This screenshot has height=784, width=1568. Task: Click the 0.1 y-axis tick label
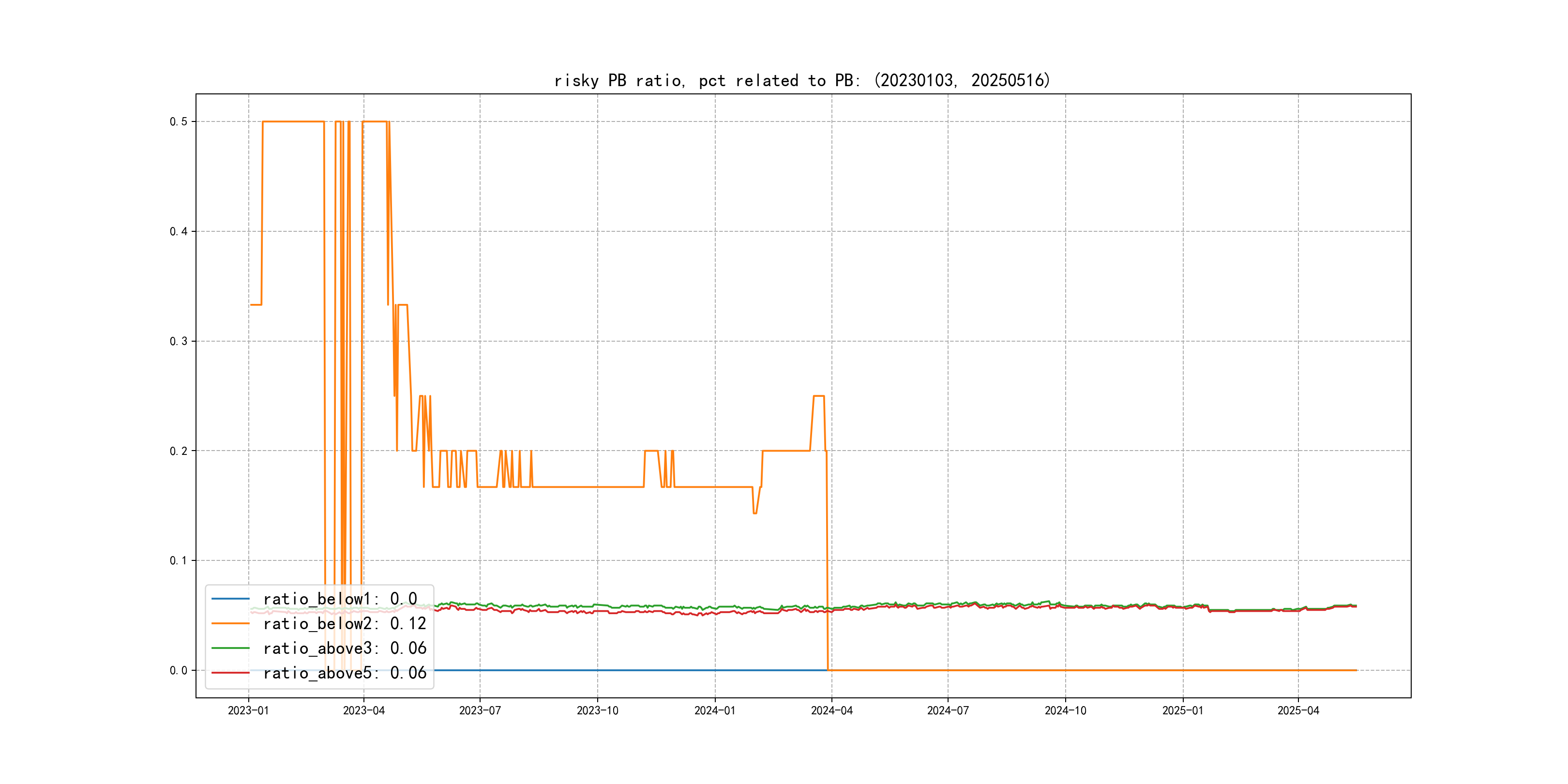[179, 560]
